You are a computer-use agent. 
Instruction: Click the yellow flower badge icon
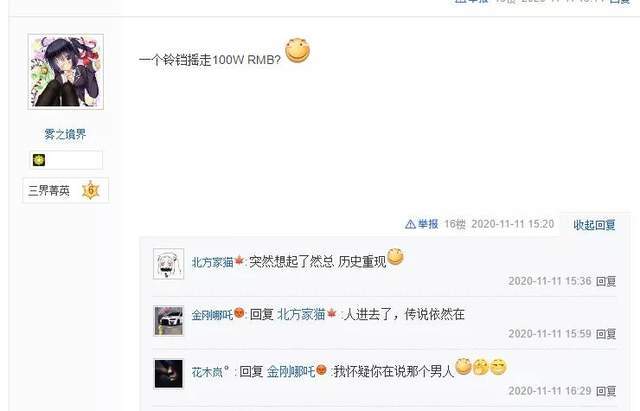[x=39, y=160]
